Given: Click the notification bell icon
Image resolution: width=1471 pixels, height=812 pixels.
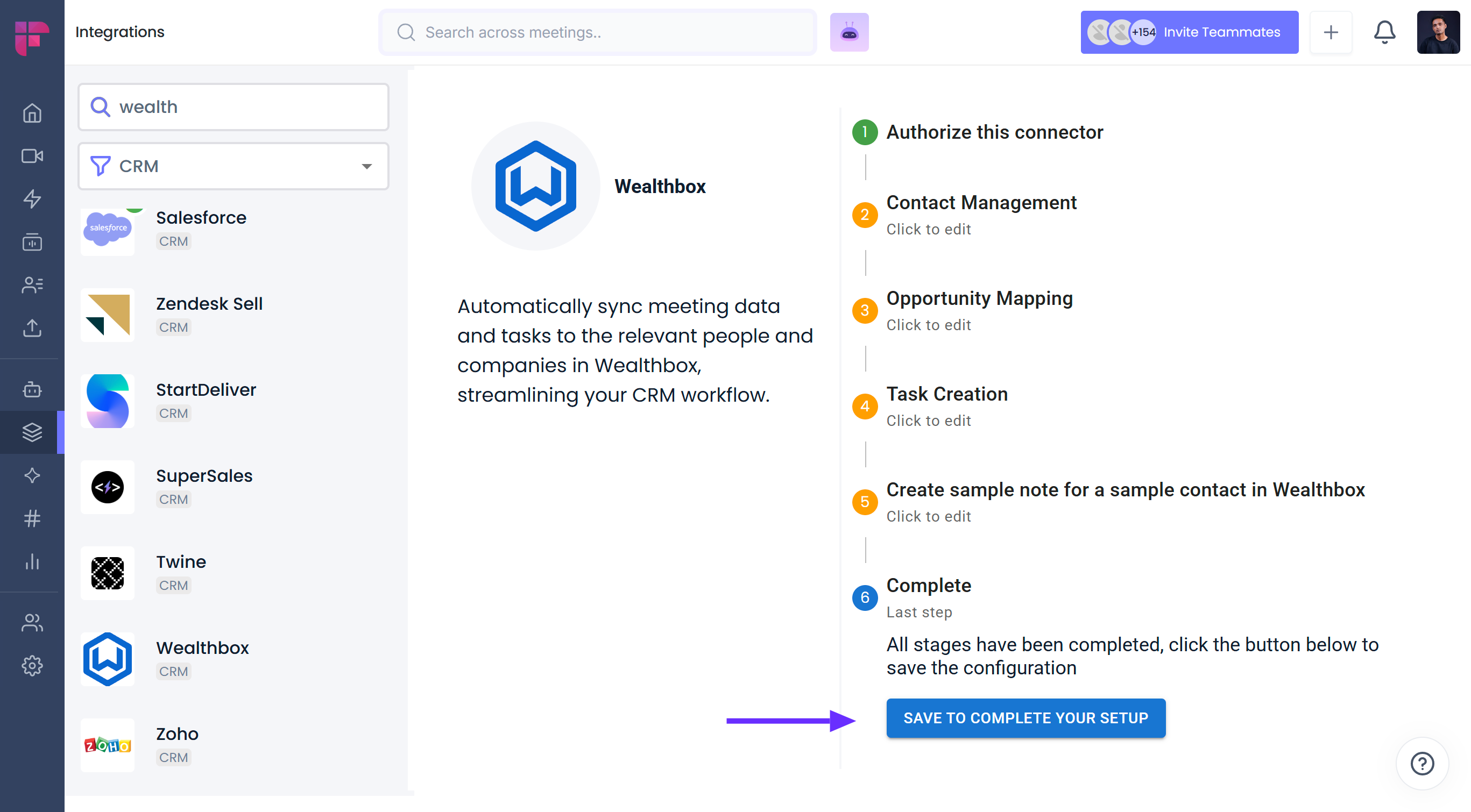Looking at the screenshot, I should coord(1384,32).
